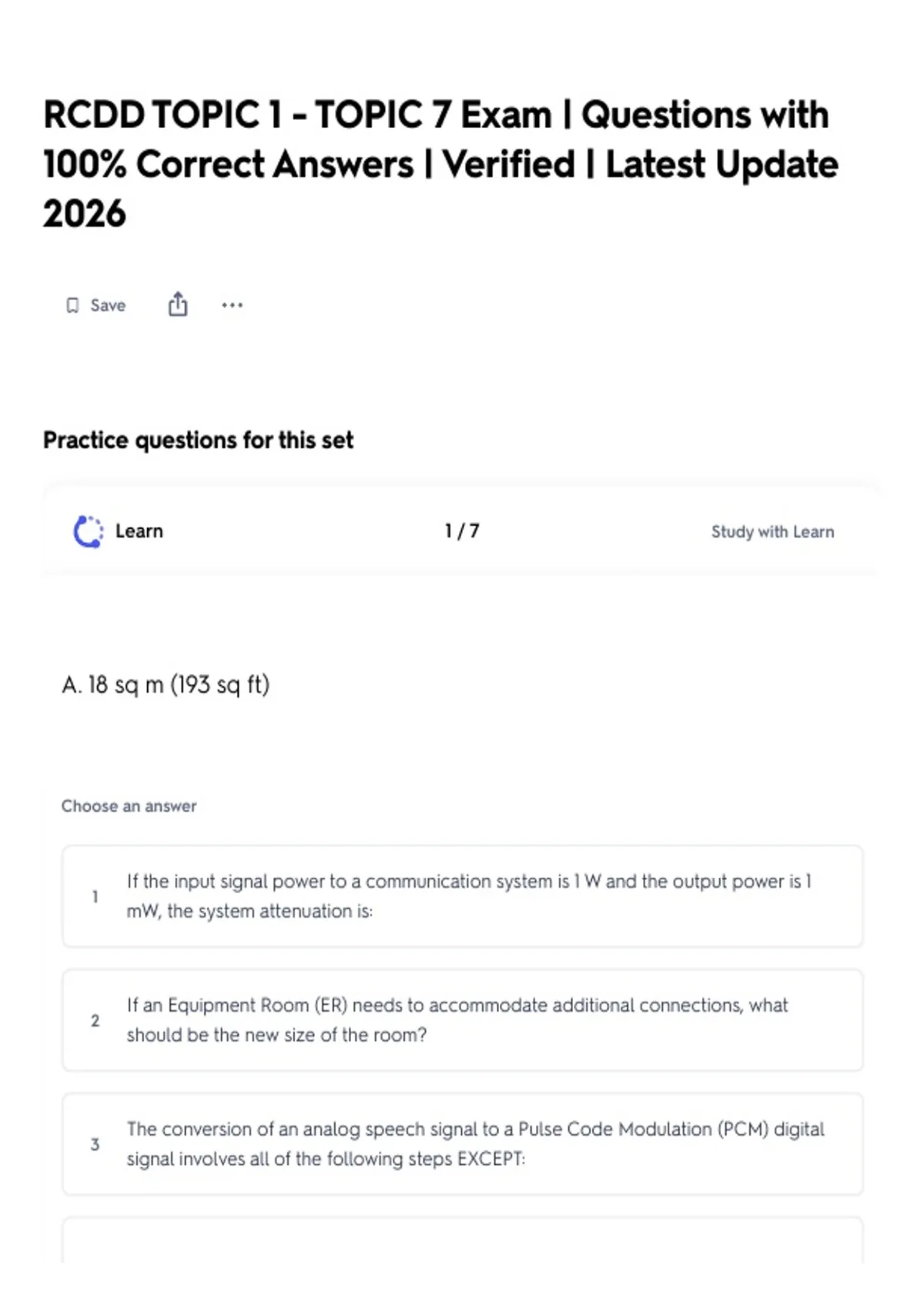Click the prompt text A. 18 sq m
924x1309 pixels.
coord(166,685)
